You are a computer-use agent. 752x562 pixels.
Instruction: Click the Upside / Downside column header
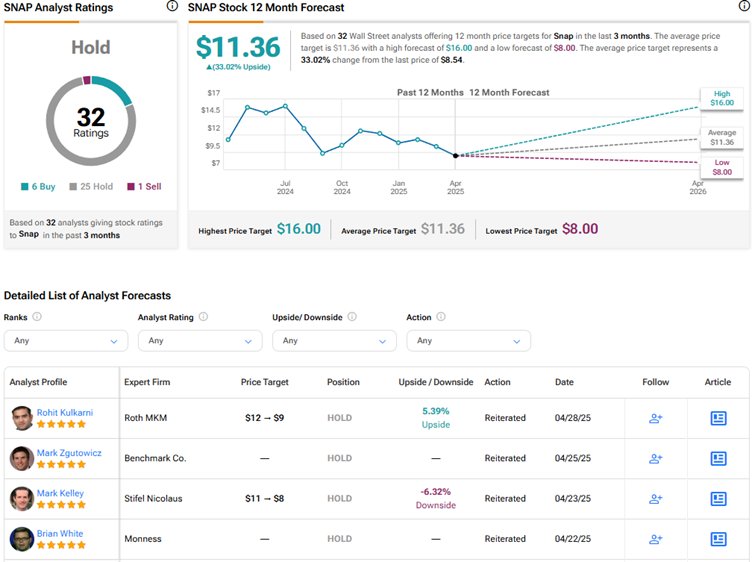tap(436, 382)
